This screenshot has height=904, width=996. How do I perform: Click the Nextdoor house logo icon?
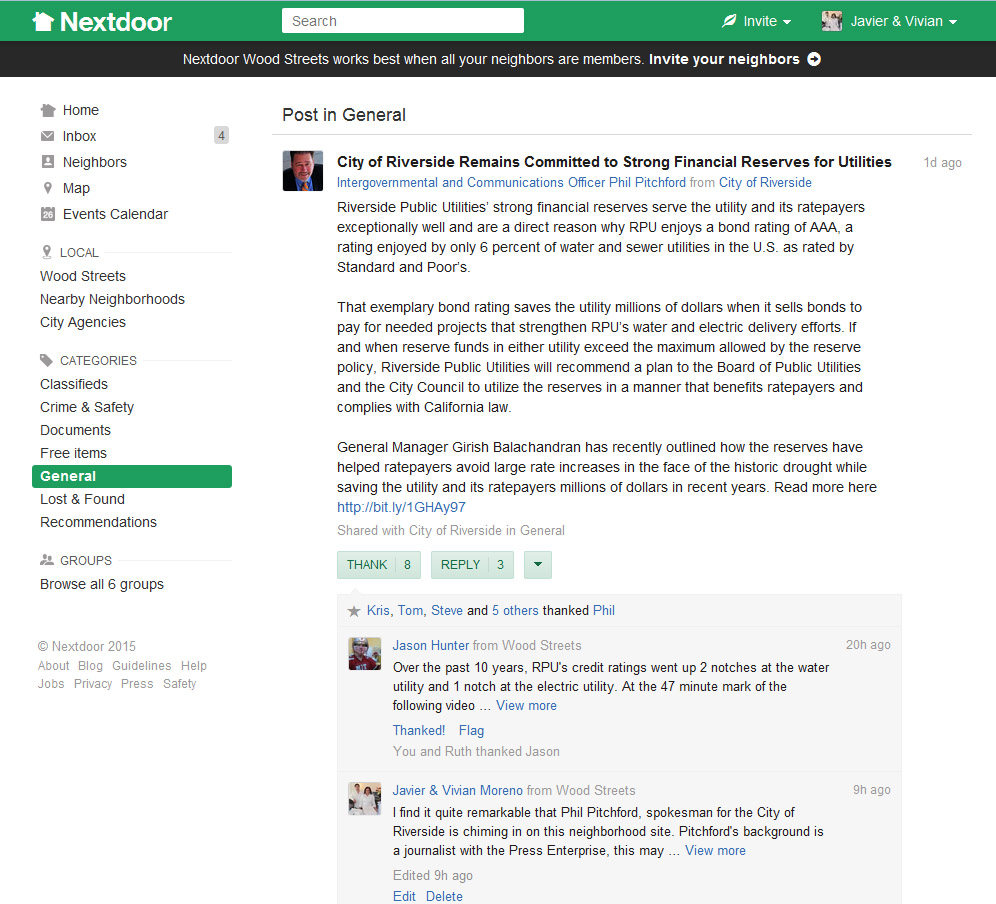[x=43, y=21]
